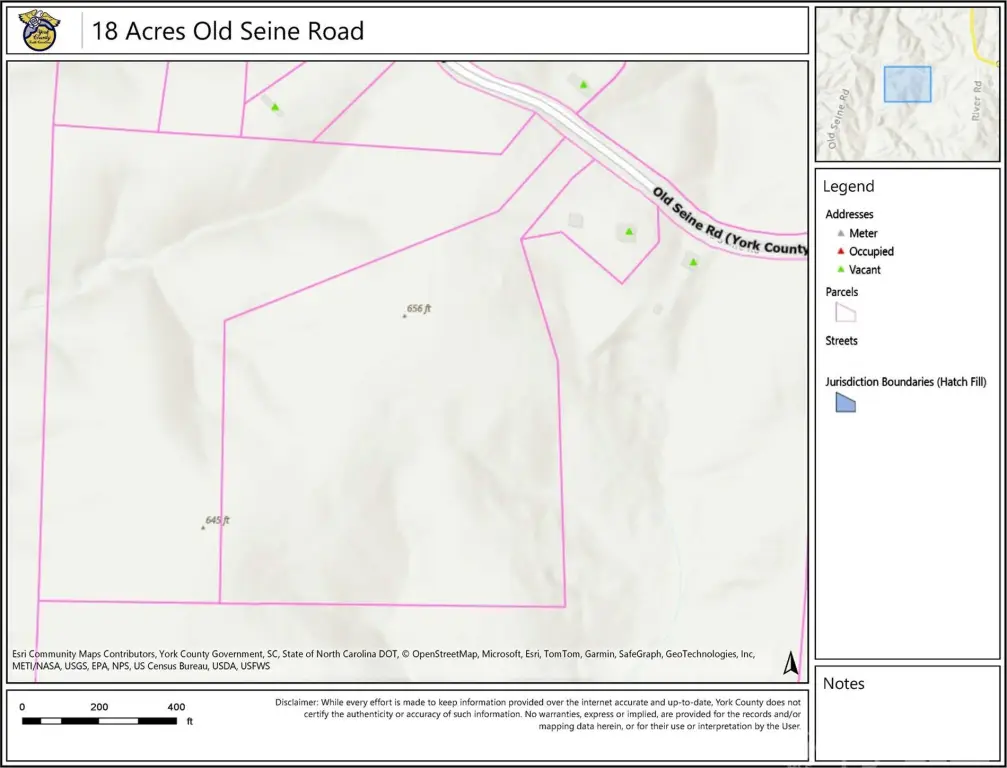This screenshot has height=768, width=1007.
Task: Select the gray Meter triangle in legend
Action: pyautogui.click(x=841, y=234)
